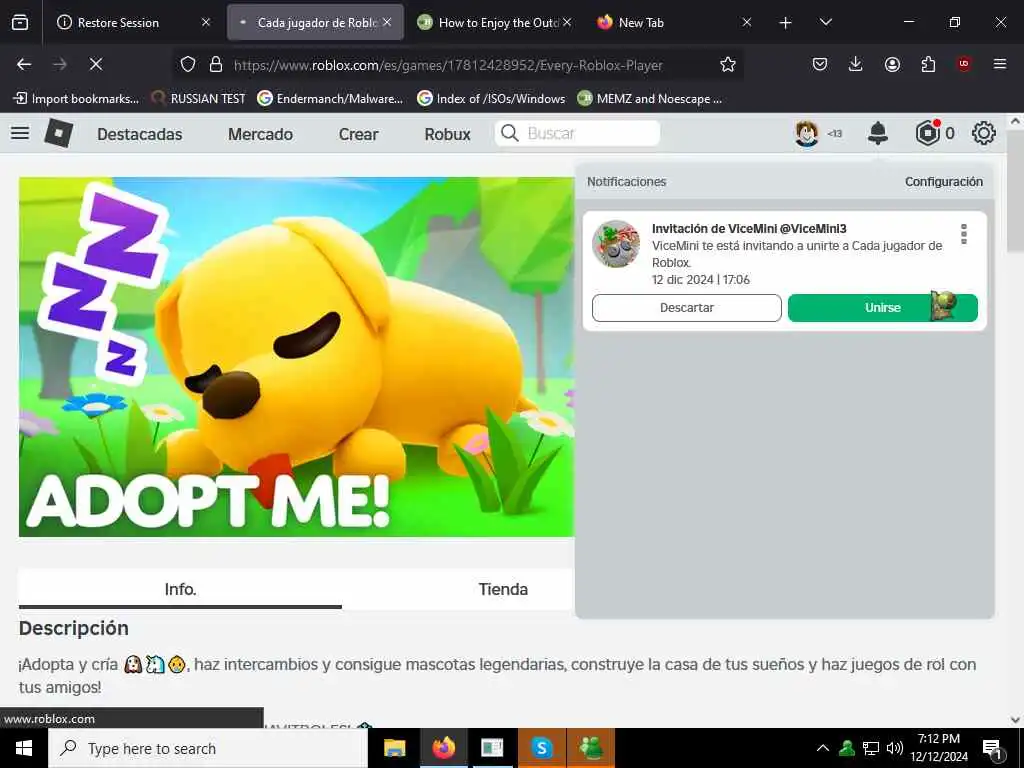This screenshot has width=1024, height=768.
Task: Open the Robux balance icon
Action: (x=927, y=133)
